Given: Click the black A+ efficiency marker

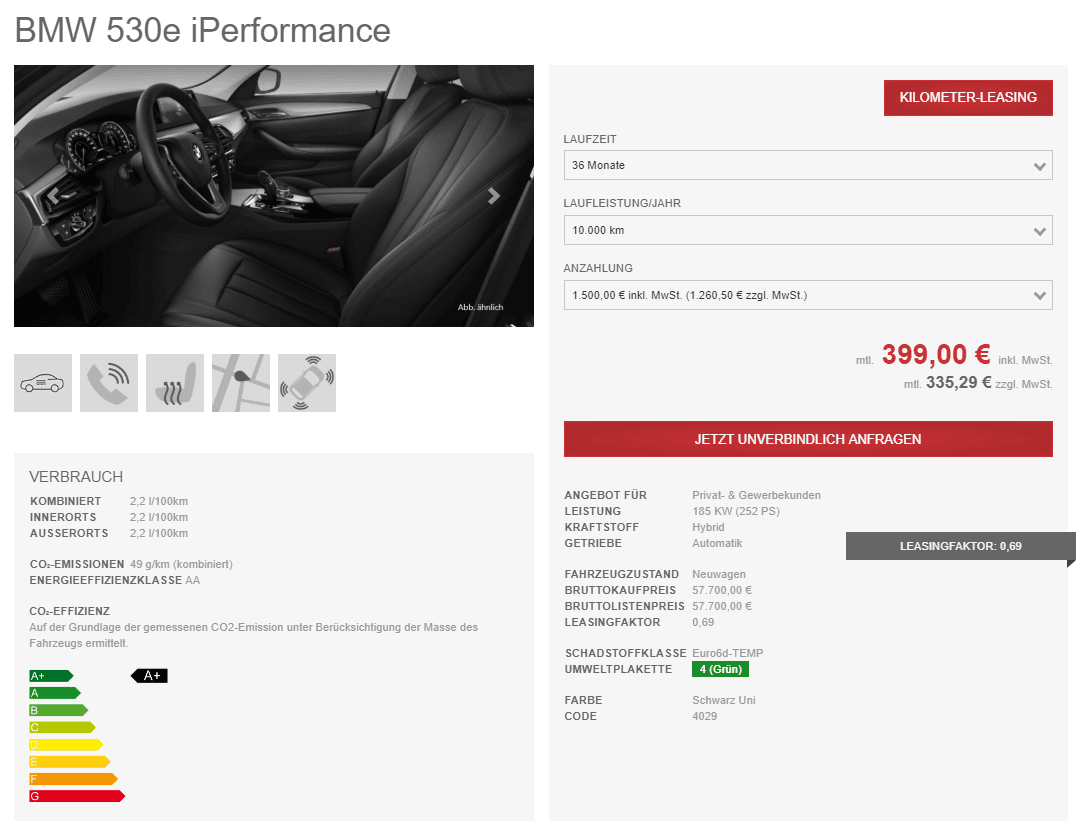Looking at the screenshot, I should tap(150, 676).
